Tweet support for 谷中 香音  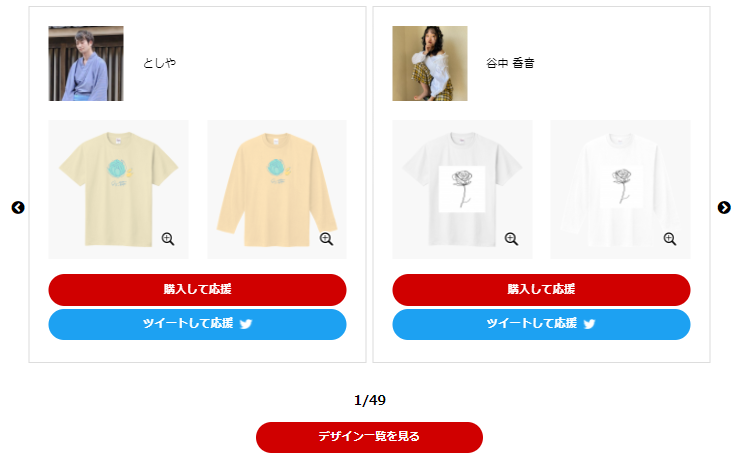pyautogui.click(x=541, y=324)
